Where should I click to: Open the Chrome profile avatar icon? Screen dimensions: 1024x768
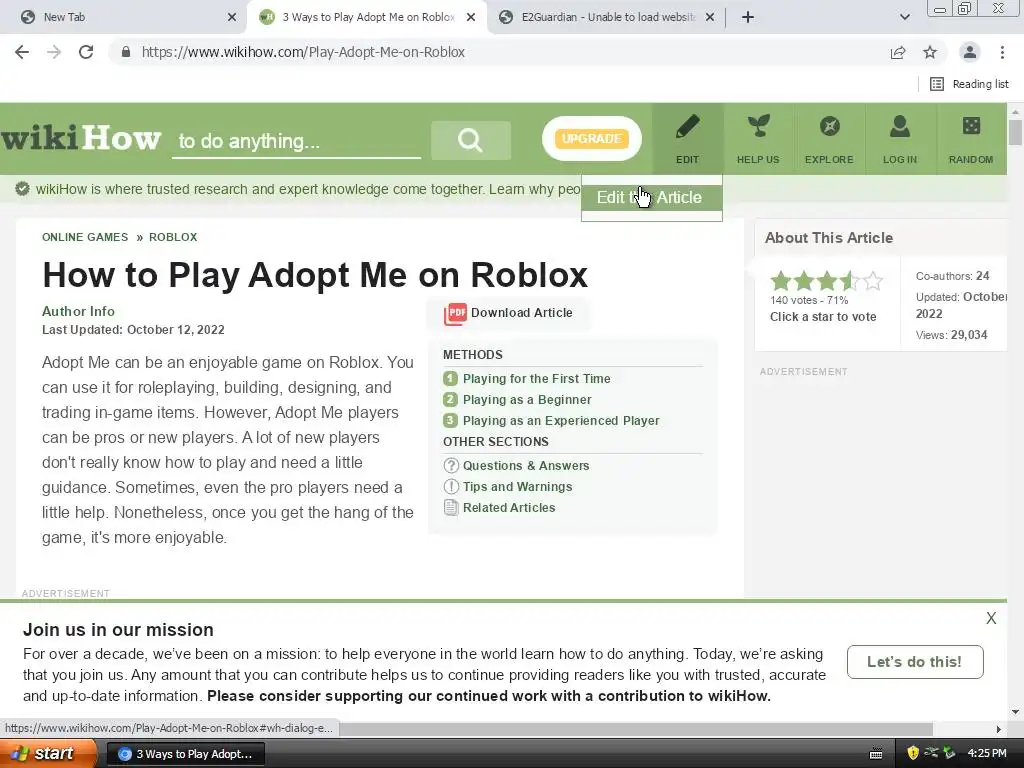coord(970,52)
